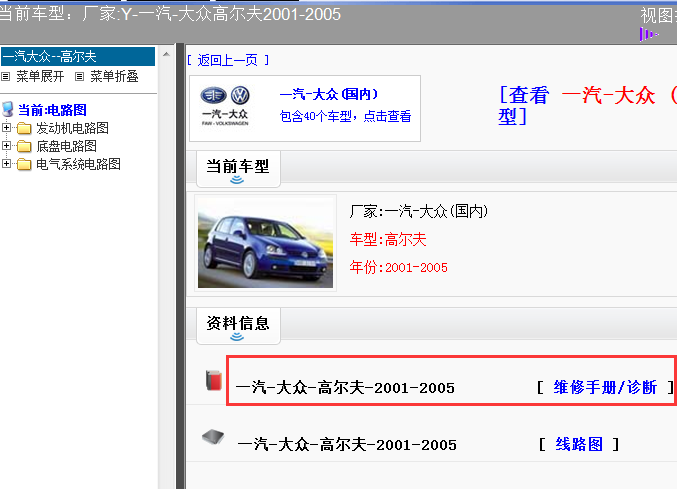677x489 pixels.
Task: Click 一汽-大众-高尔夫-2001-2005 in 线路图 row
Action: 347,444
